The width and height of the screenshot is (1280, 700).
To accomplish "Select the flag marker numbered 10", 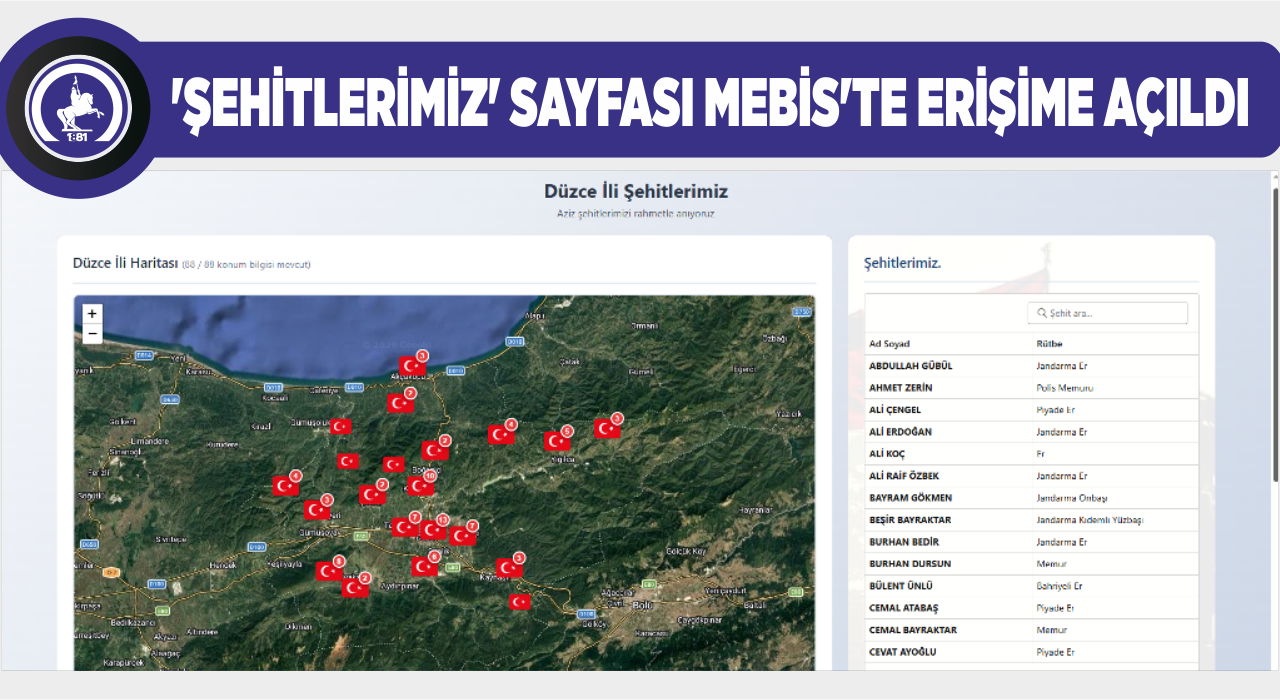I will 421,486.
